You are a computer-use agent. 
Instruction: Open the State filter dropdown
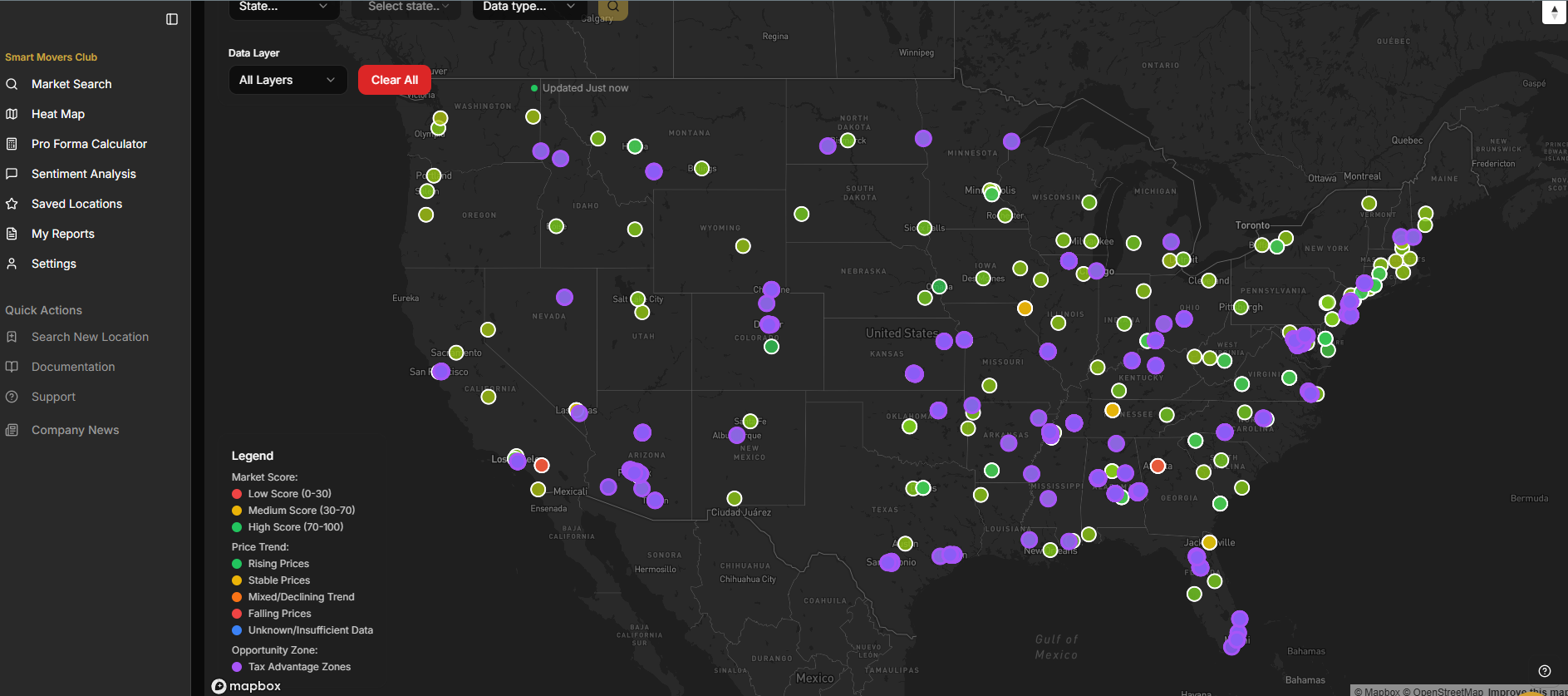pyautogui.click(x=284, y=7)
